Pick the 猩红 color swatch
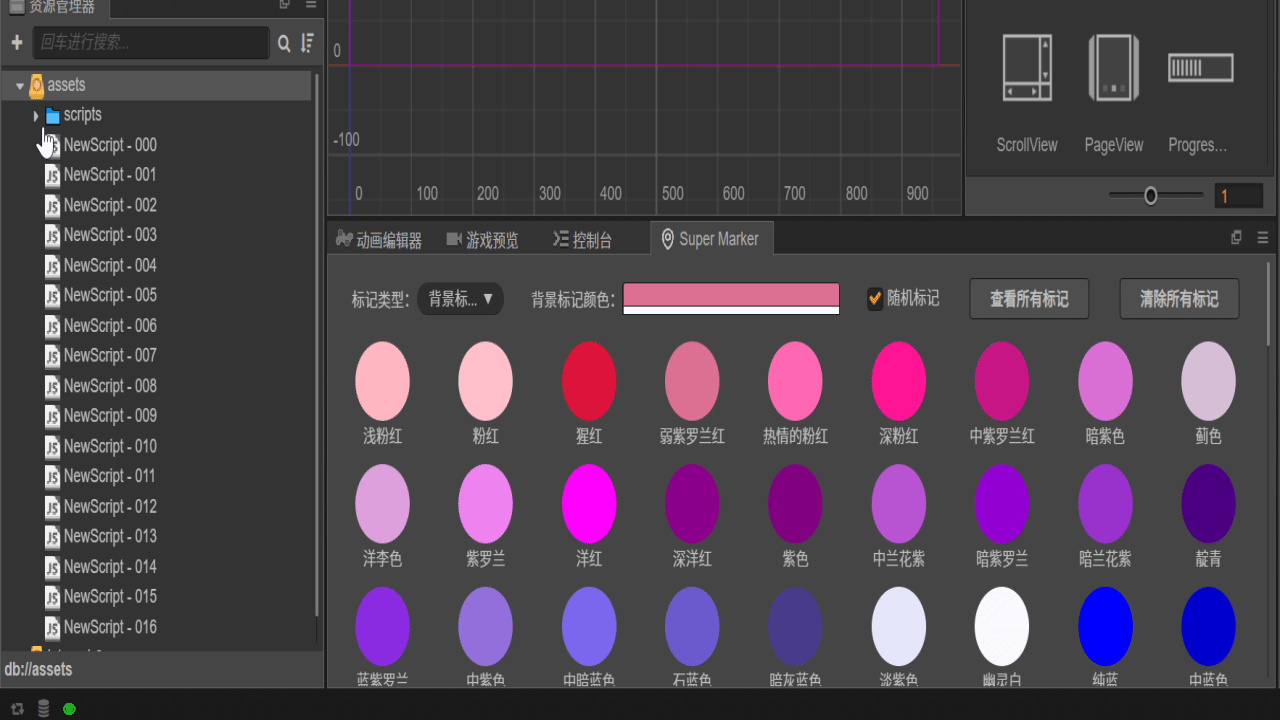 tap(589, 381)
